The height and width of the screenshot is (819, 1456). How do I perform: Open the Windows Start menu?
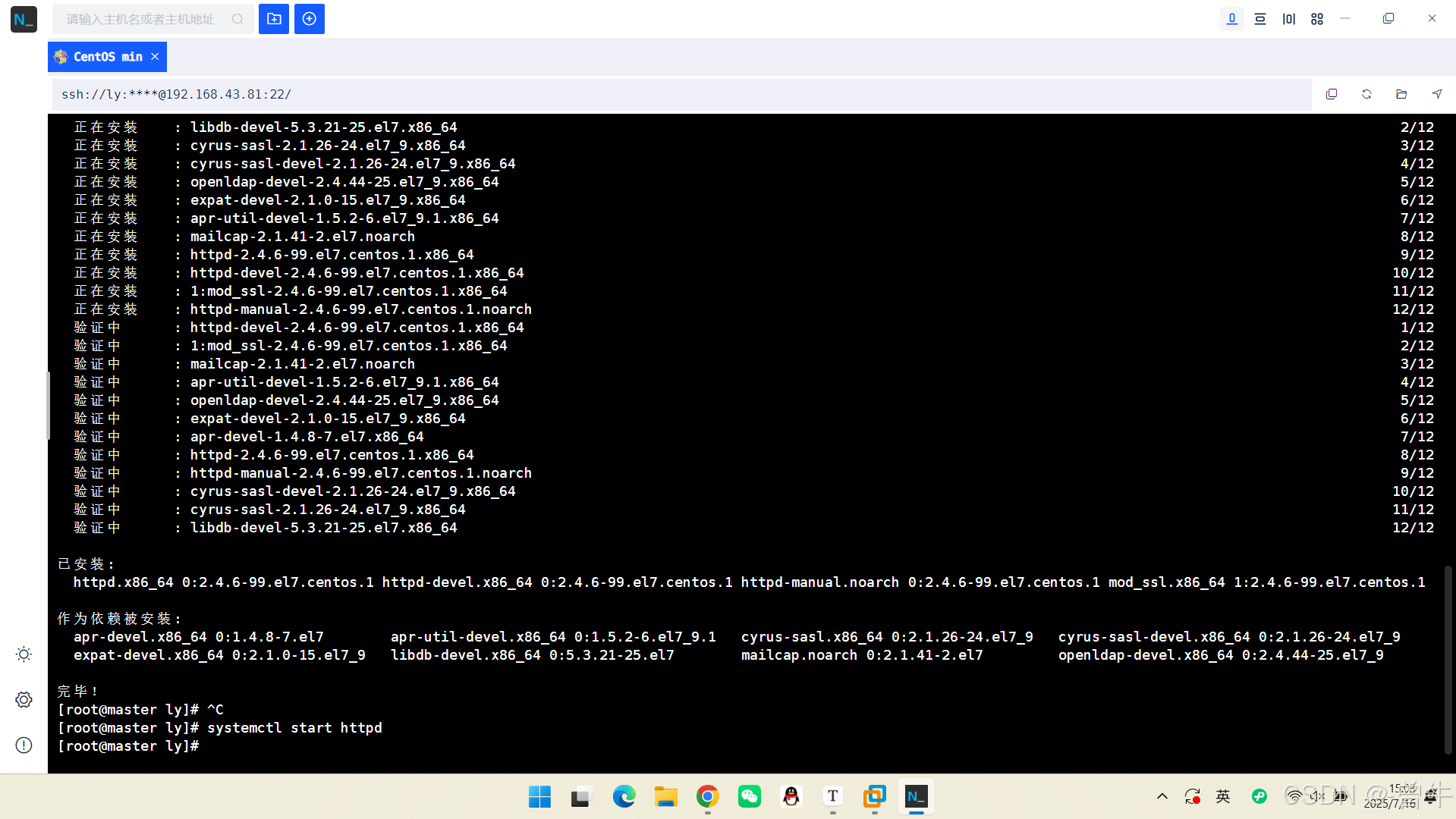click(539, 796)
